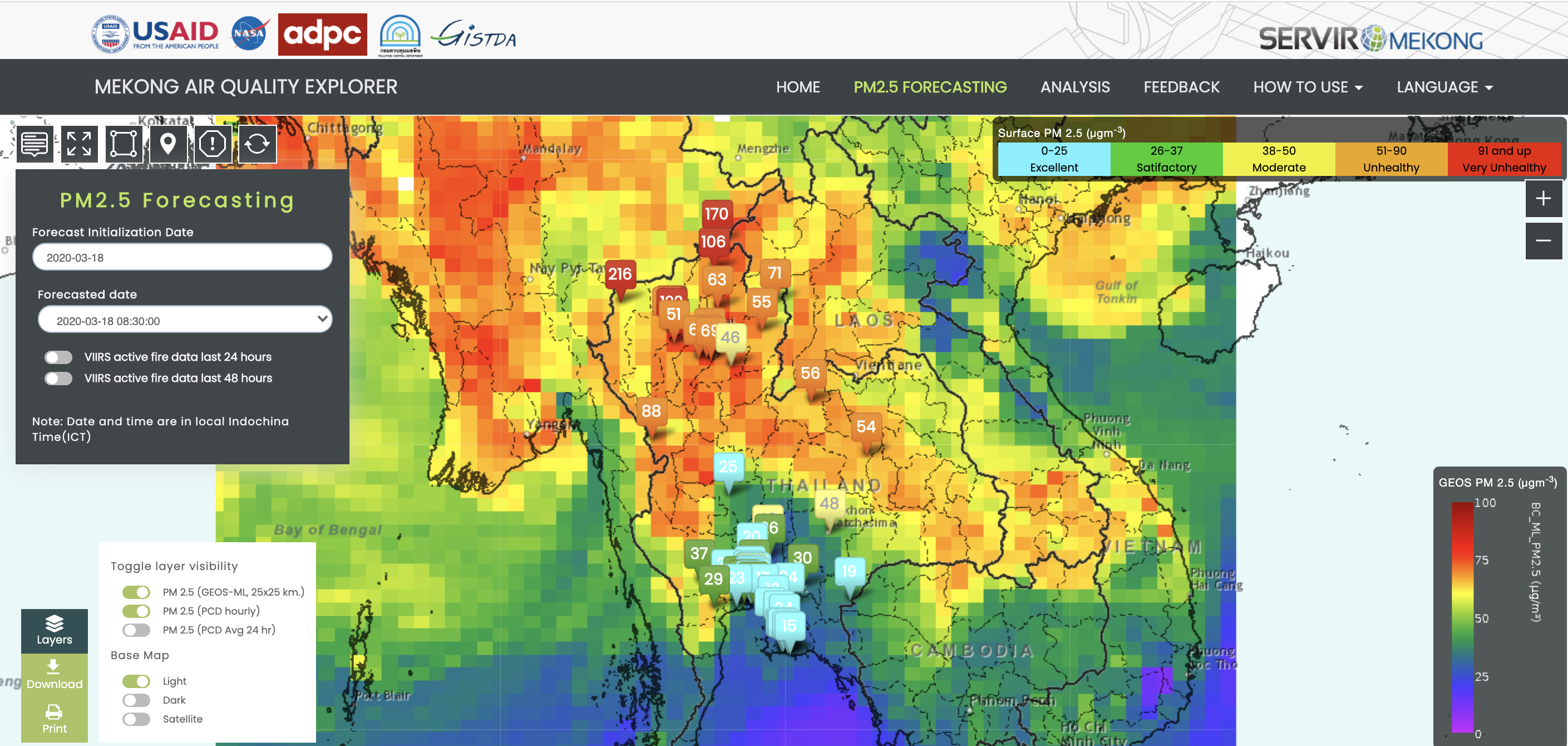Click the 26-37 Satisfactory legend swatch

click(1166, 159)
